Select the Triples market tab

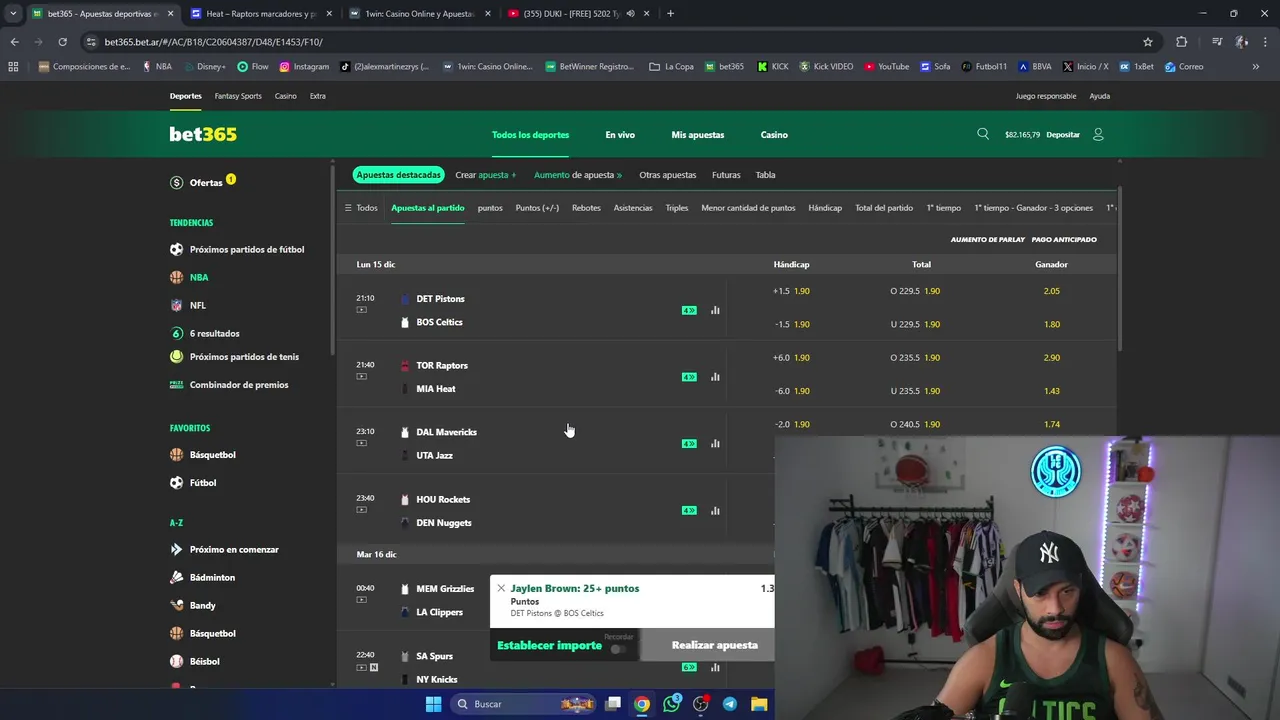coord(677,208)
